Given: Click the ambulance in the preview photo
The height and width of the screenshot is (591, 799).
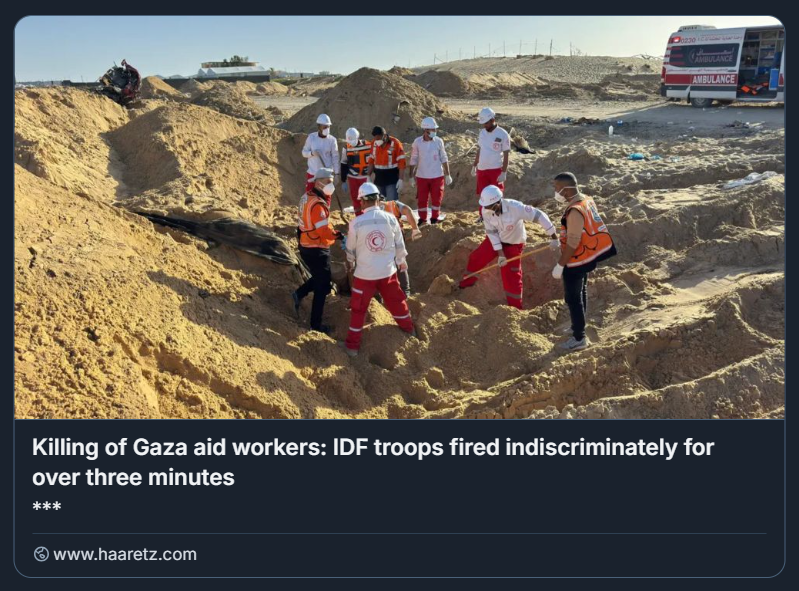Looking at the screenshot, I should click(x=722, y=65).
